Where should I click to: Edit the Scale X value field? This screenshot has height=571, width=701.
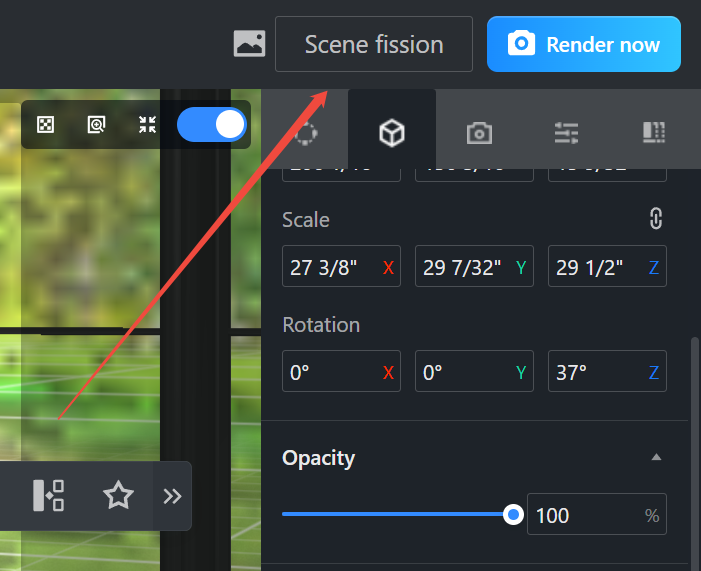point(342,266)
